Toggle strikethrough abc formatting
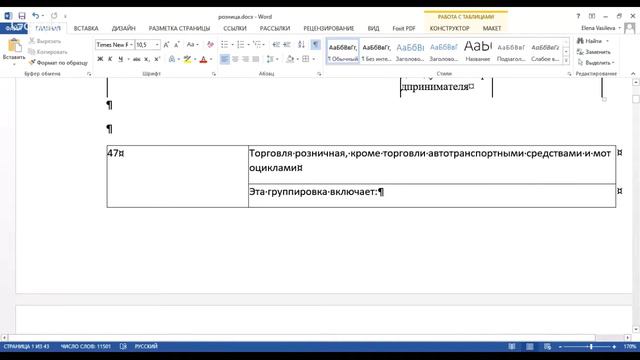 pos(136,59)
